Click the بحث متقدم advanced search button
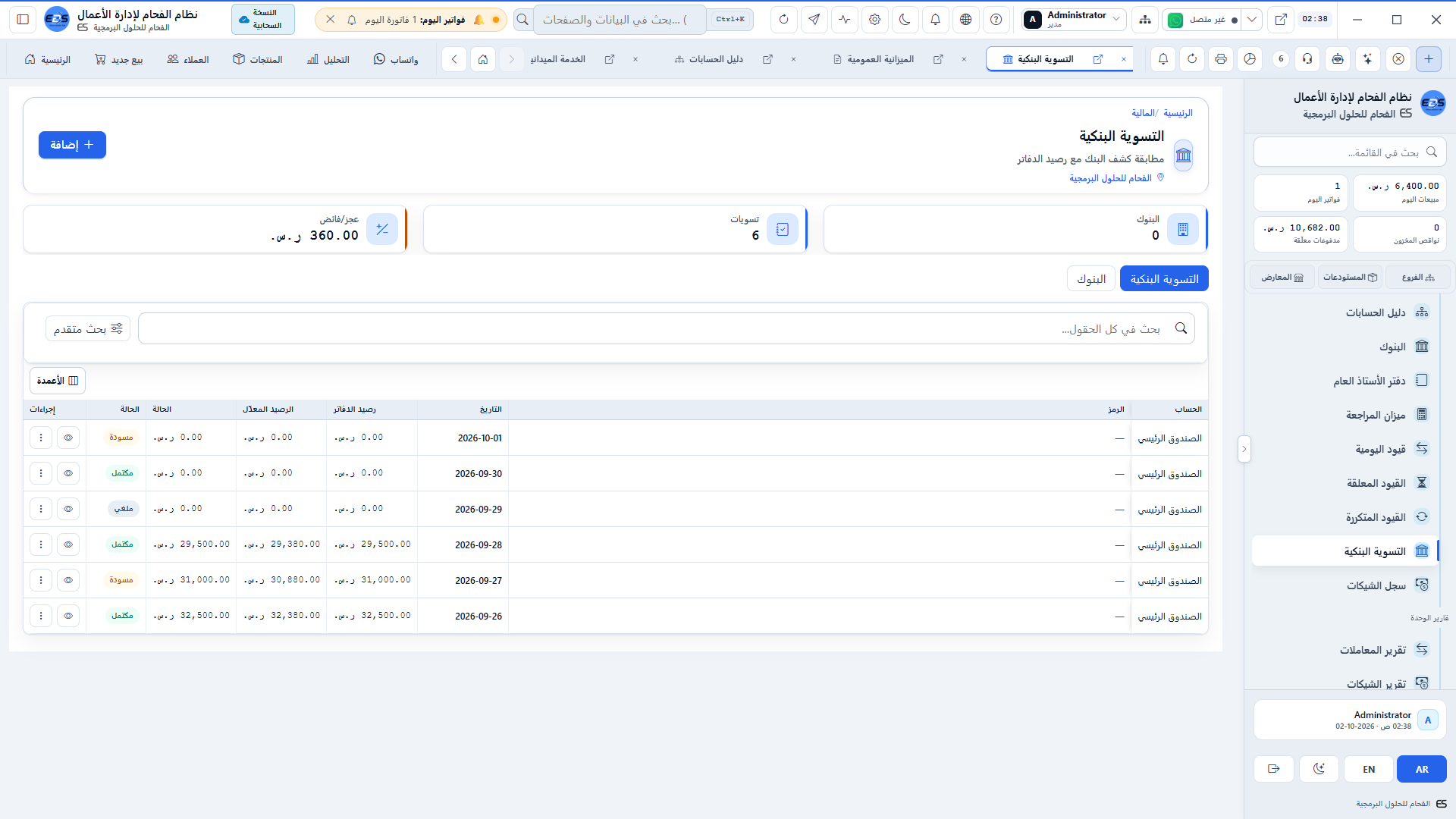1456x819 pixels. 88,329
